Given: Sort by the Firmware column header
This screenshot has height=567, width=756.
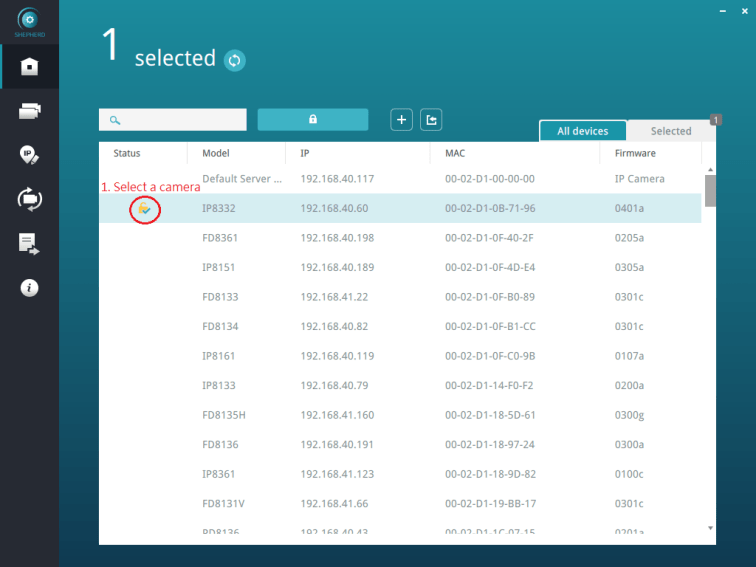Looking at the screenshot, I should point(635,153).
